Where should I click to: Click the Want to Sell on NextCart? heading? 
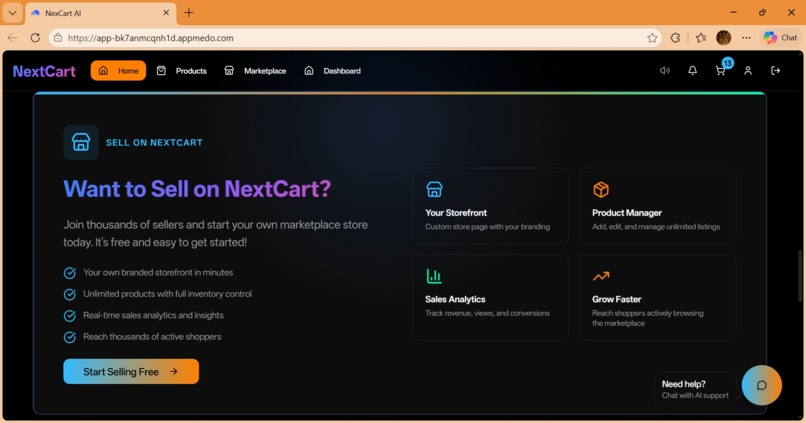[x=197, y=189]
